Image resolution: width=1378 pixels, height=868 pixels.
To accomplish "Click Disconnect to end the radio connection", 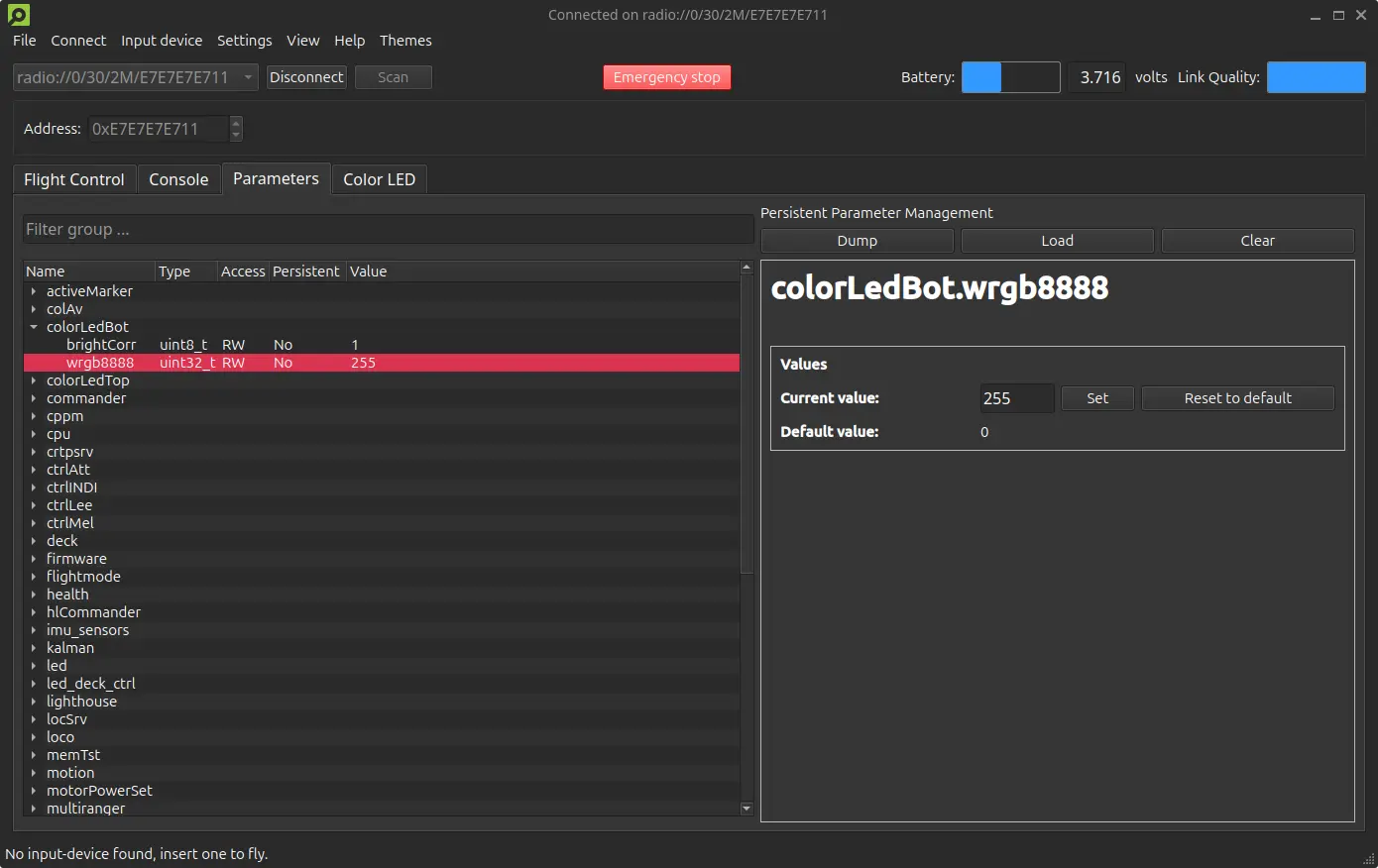I will (305, 76).
